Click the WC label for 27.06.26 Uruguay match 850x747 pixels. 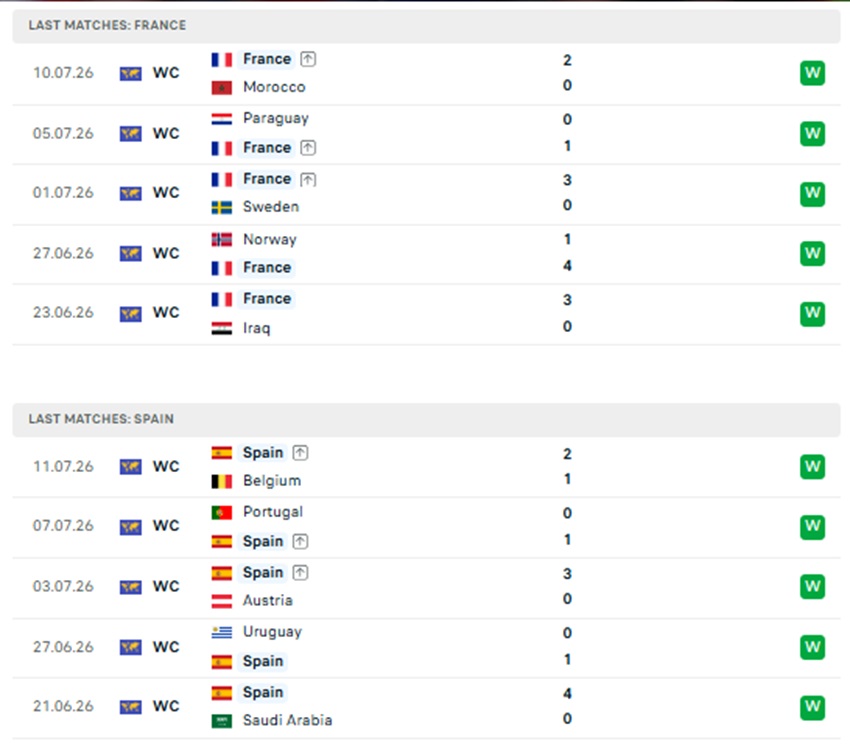(166, 647)
